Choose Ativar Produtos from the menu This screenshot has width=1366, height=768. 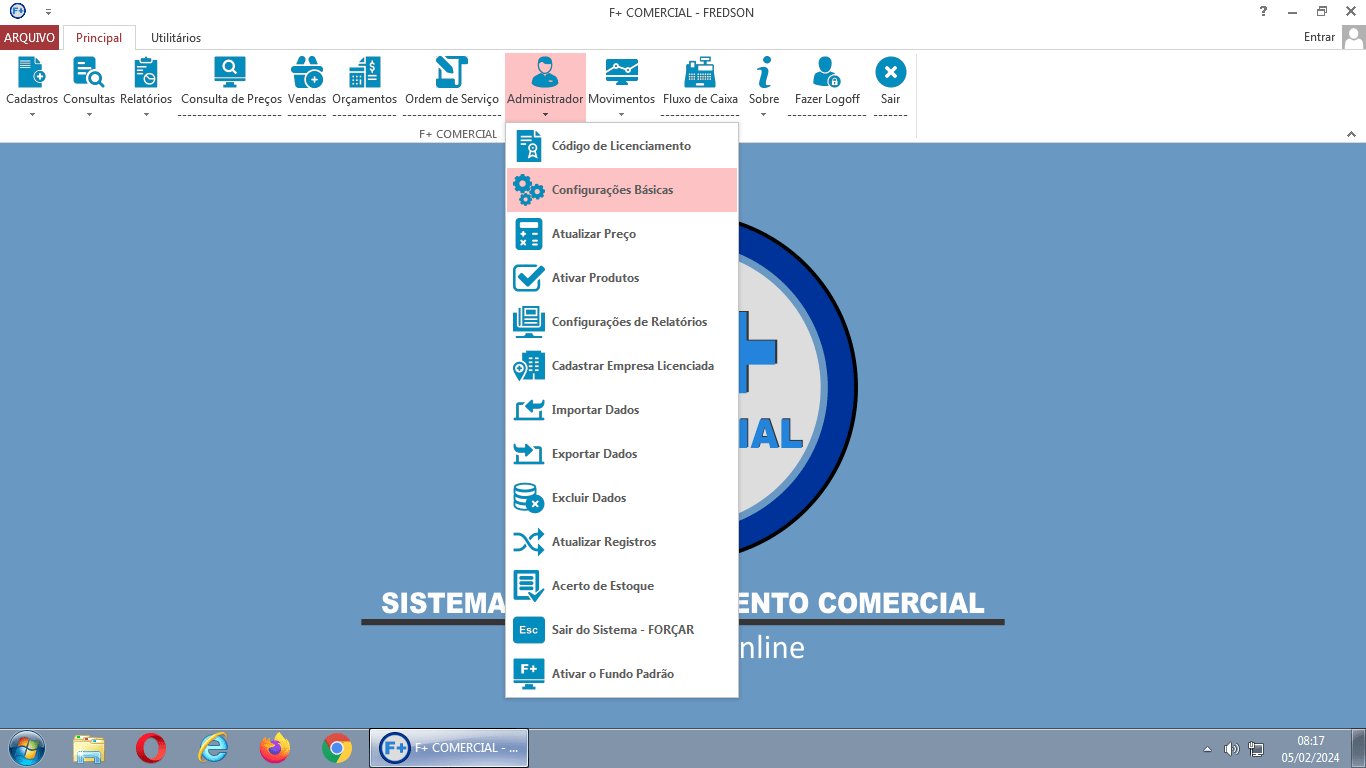pyautogui.click(x=622, y=278)
